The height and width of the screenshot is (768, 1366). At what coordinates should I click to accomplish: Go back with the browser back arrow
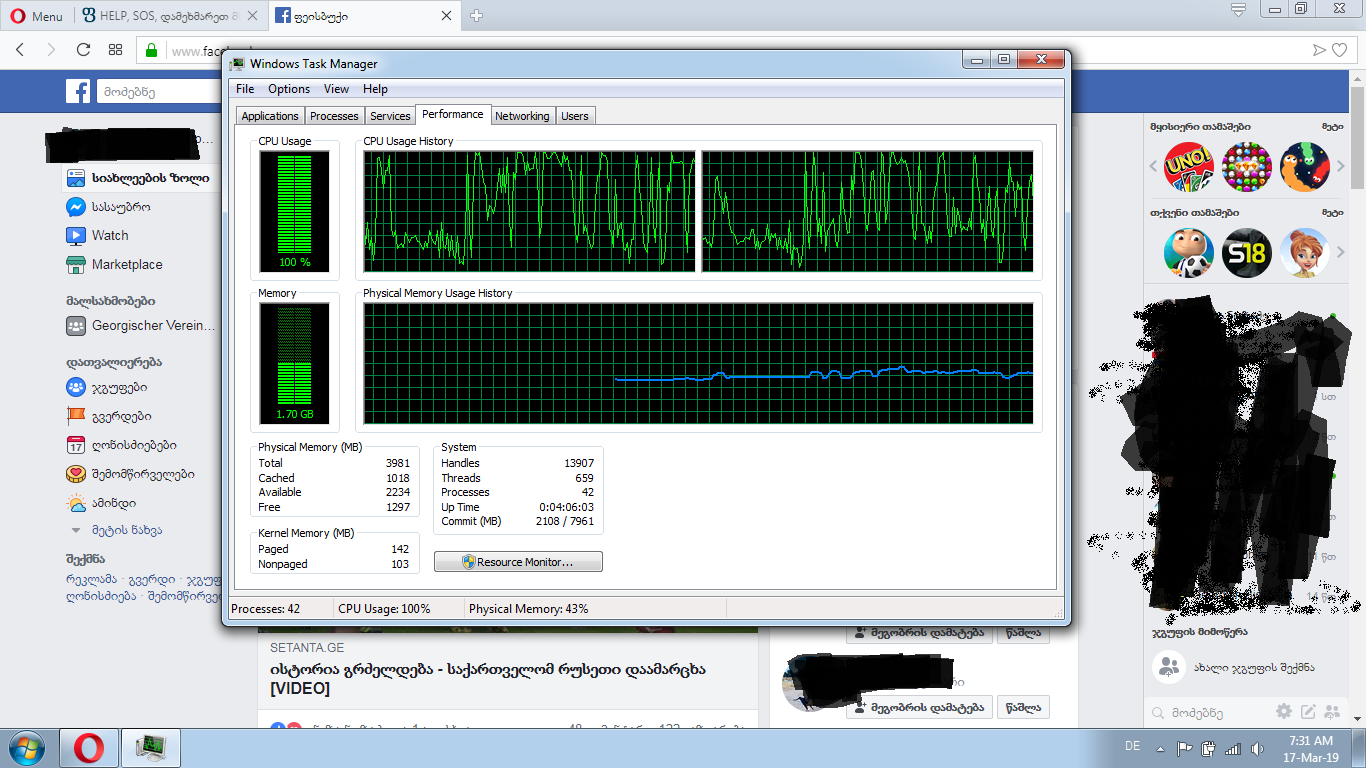tap(21, 50)
